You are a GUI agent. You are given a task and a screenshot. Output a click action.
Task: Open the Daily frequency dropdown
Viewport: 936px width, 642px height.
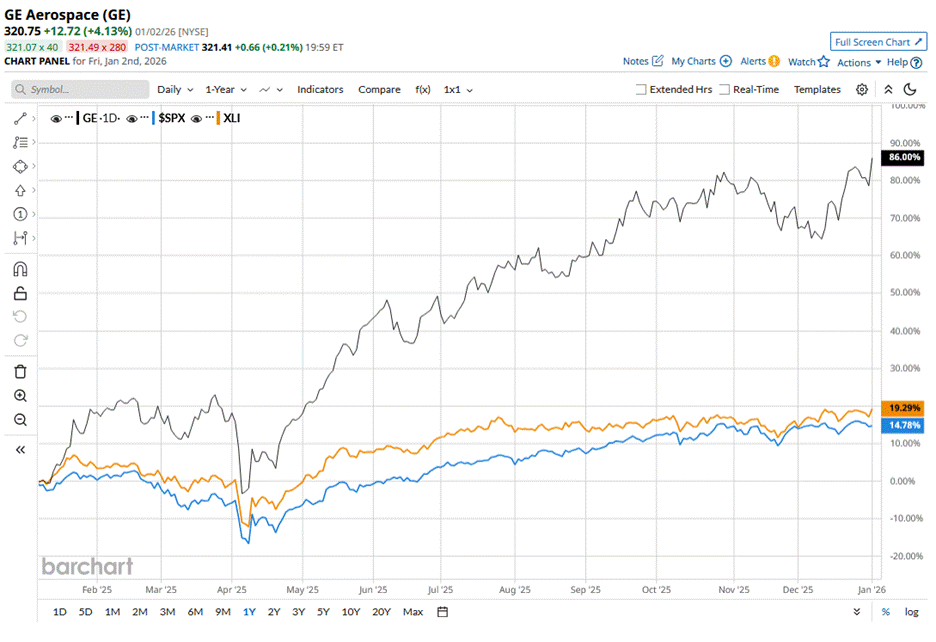[x=175, y=90]
